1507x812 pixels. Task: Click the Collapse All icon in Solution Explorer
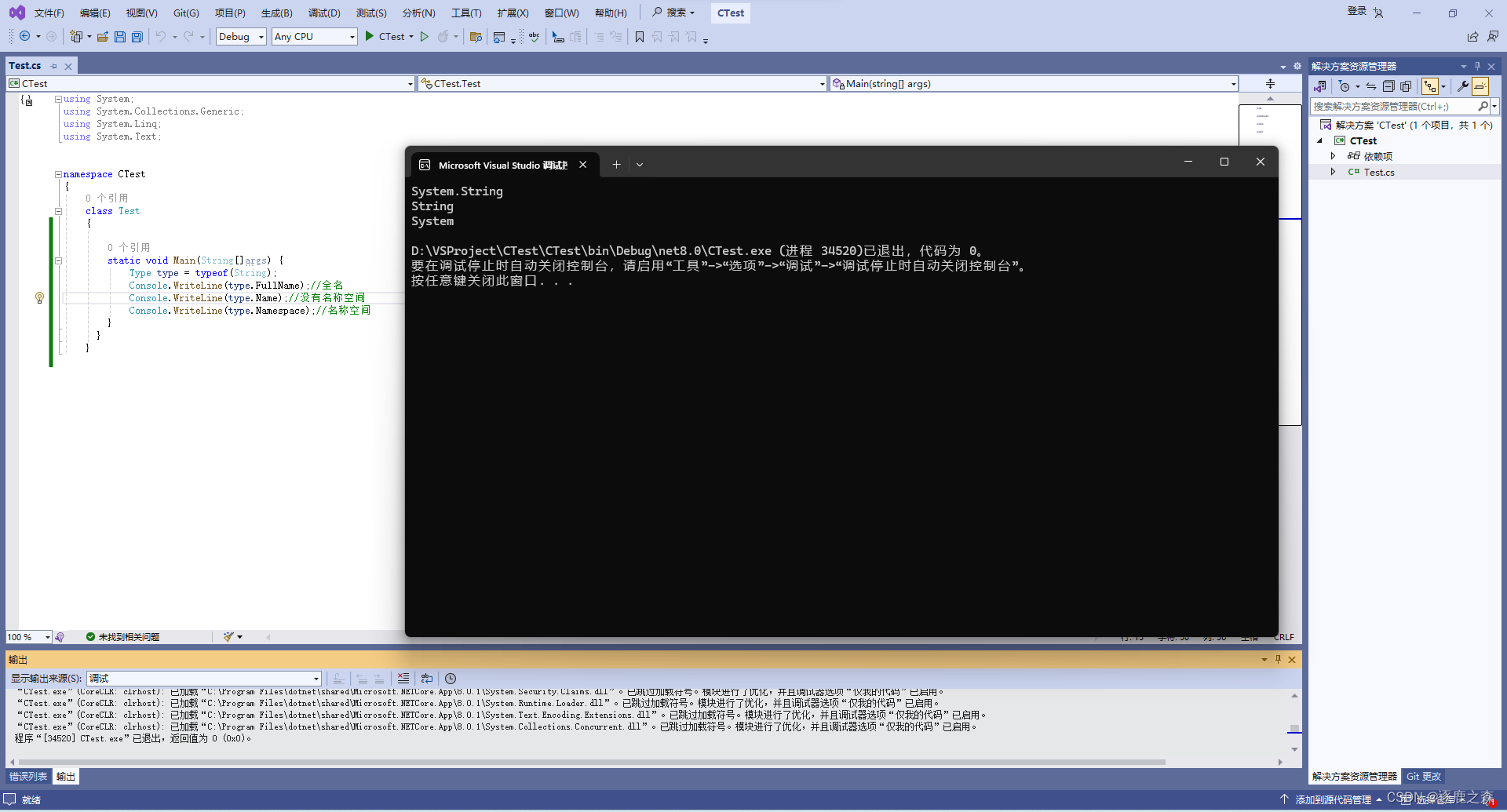point(1388,86)
